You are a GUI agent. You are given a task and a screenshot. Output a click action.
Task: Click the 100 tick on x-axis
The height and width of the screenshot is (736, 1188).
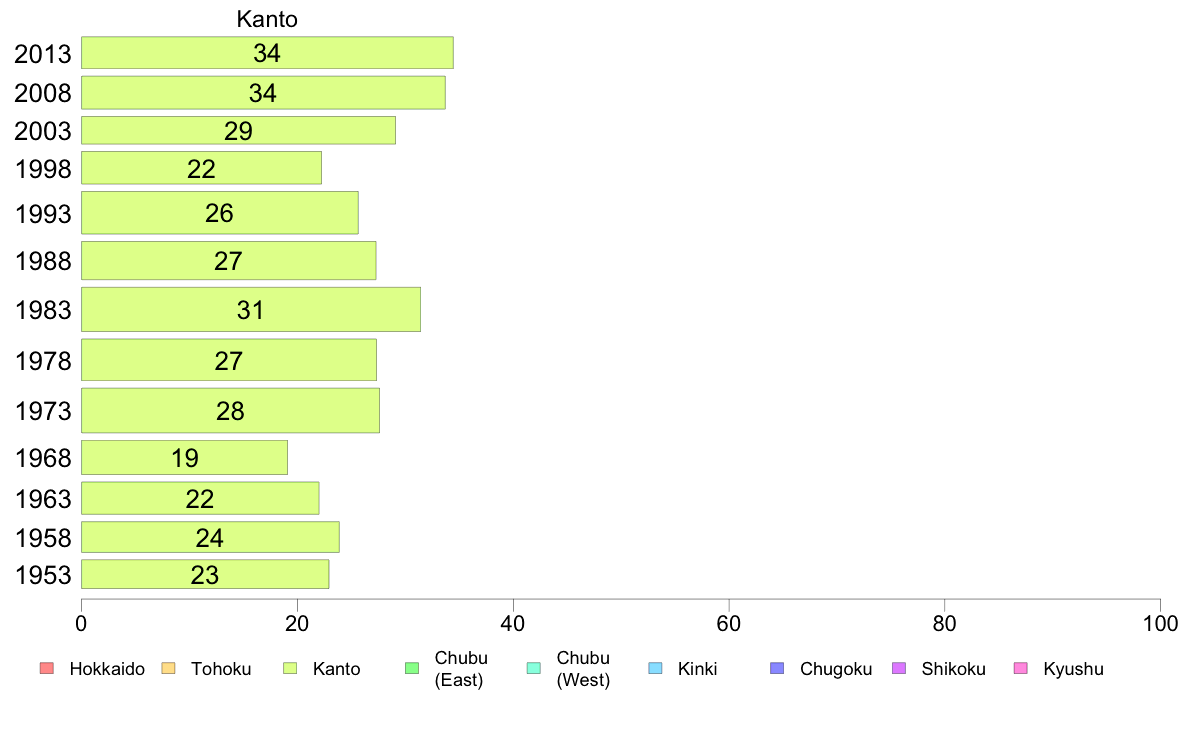tap(1160, 624)
